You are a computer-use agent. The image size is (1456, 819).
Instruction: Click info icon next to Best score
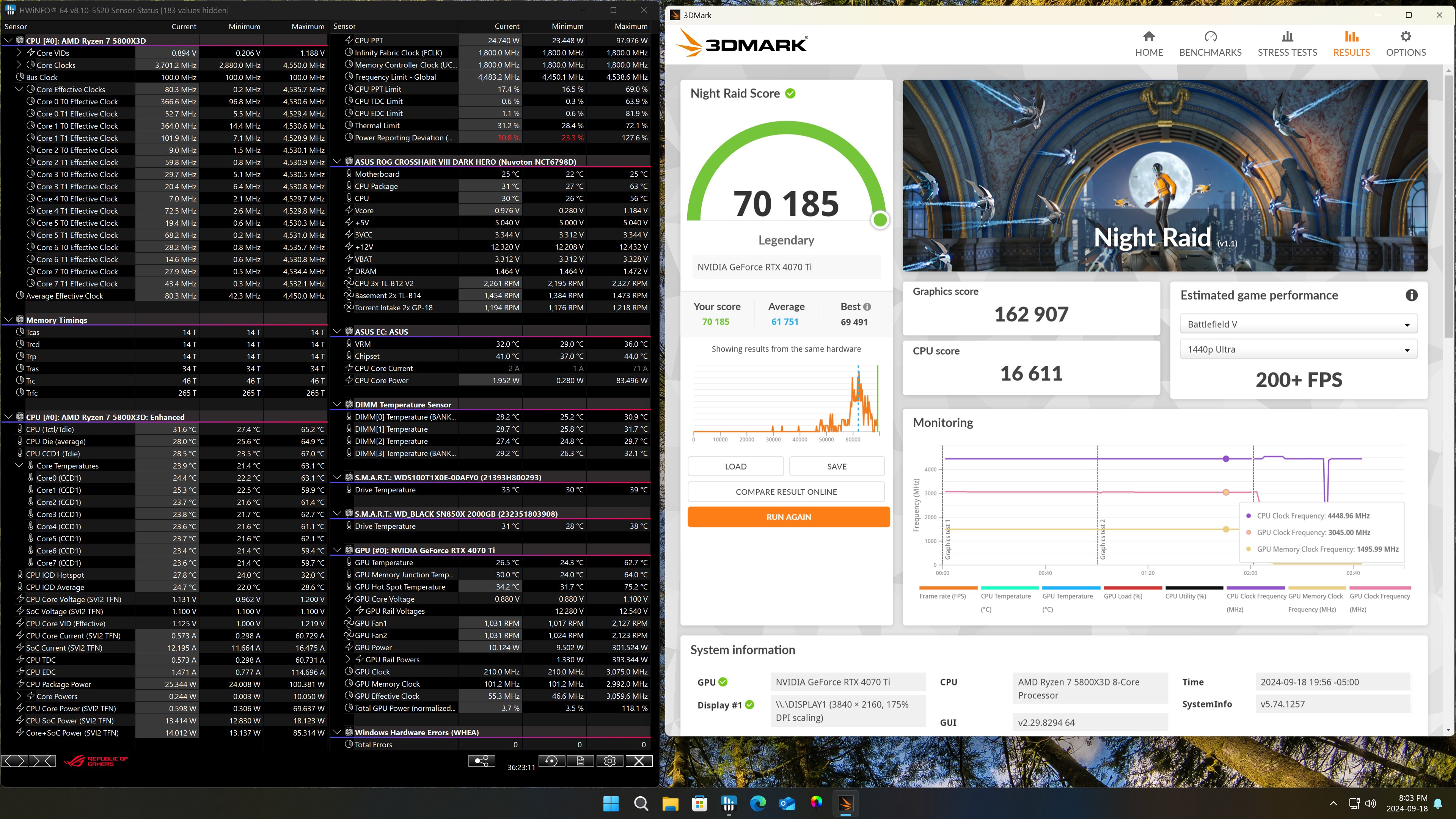(x=867, y=307)
